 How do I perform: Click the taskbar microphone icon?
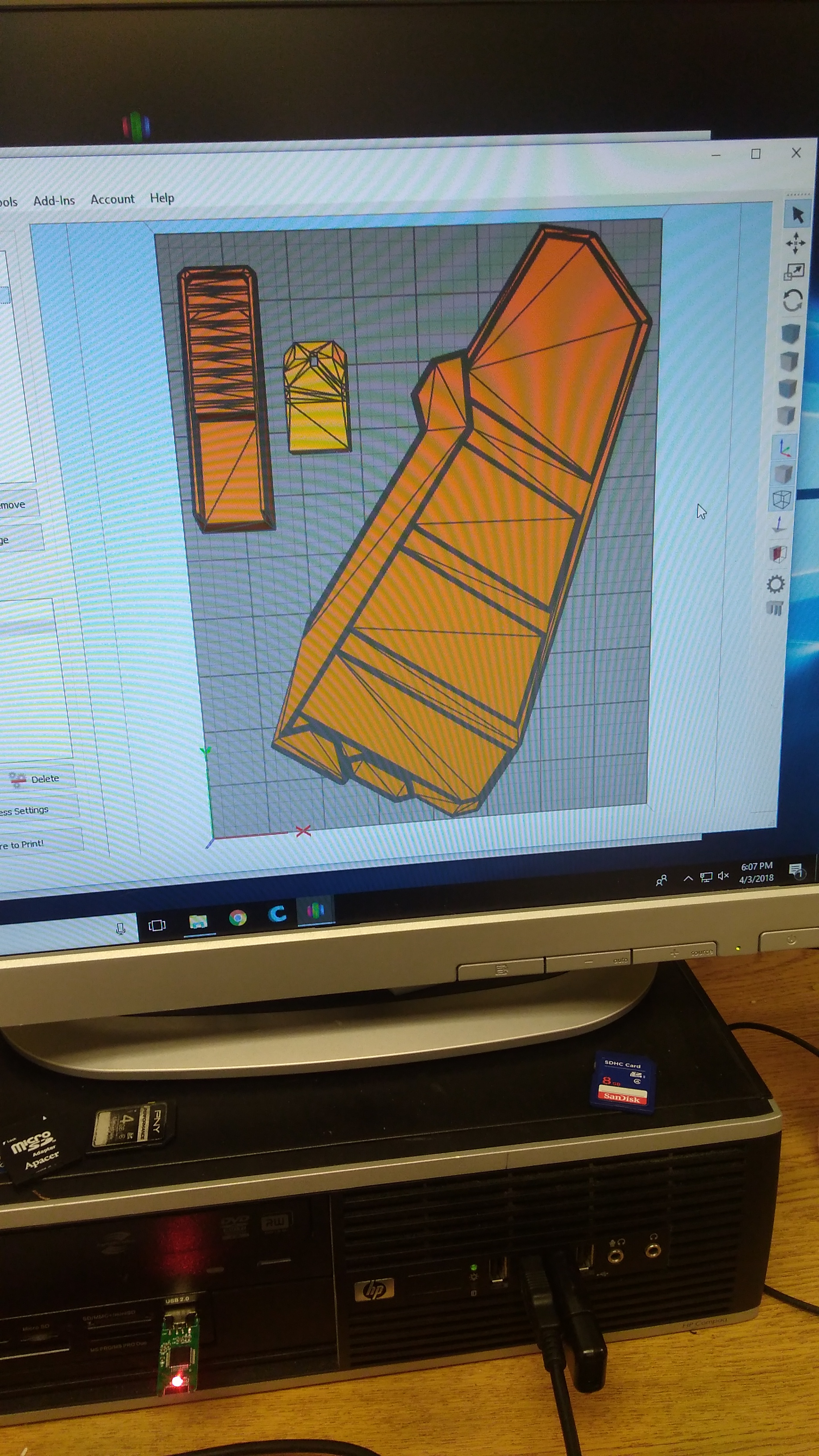[x=120, y=929]
